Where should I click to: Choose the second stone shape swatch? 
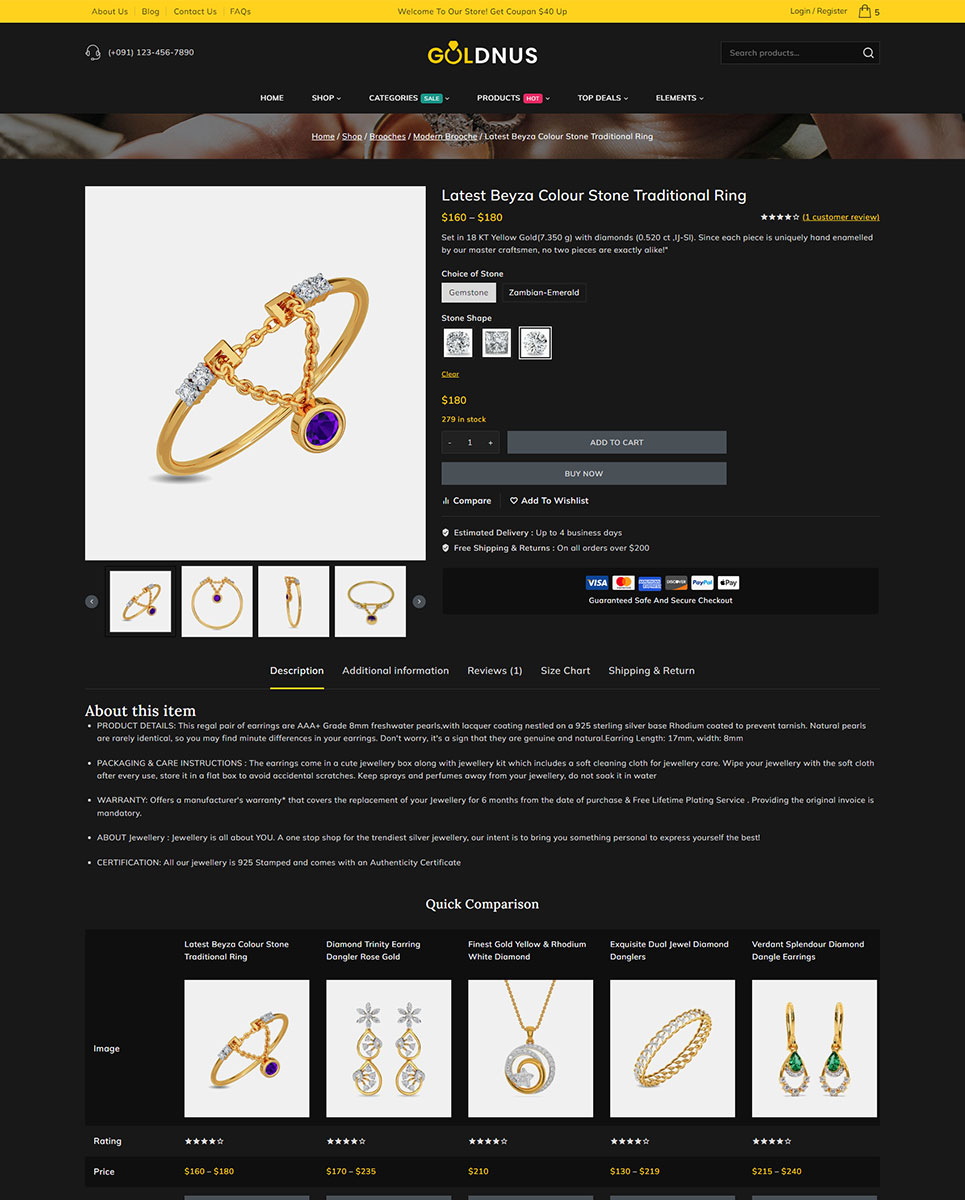pos(497,343)
